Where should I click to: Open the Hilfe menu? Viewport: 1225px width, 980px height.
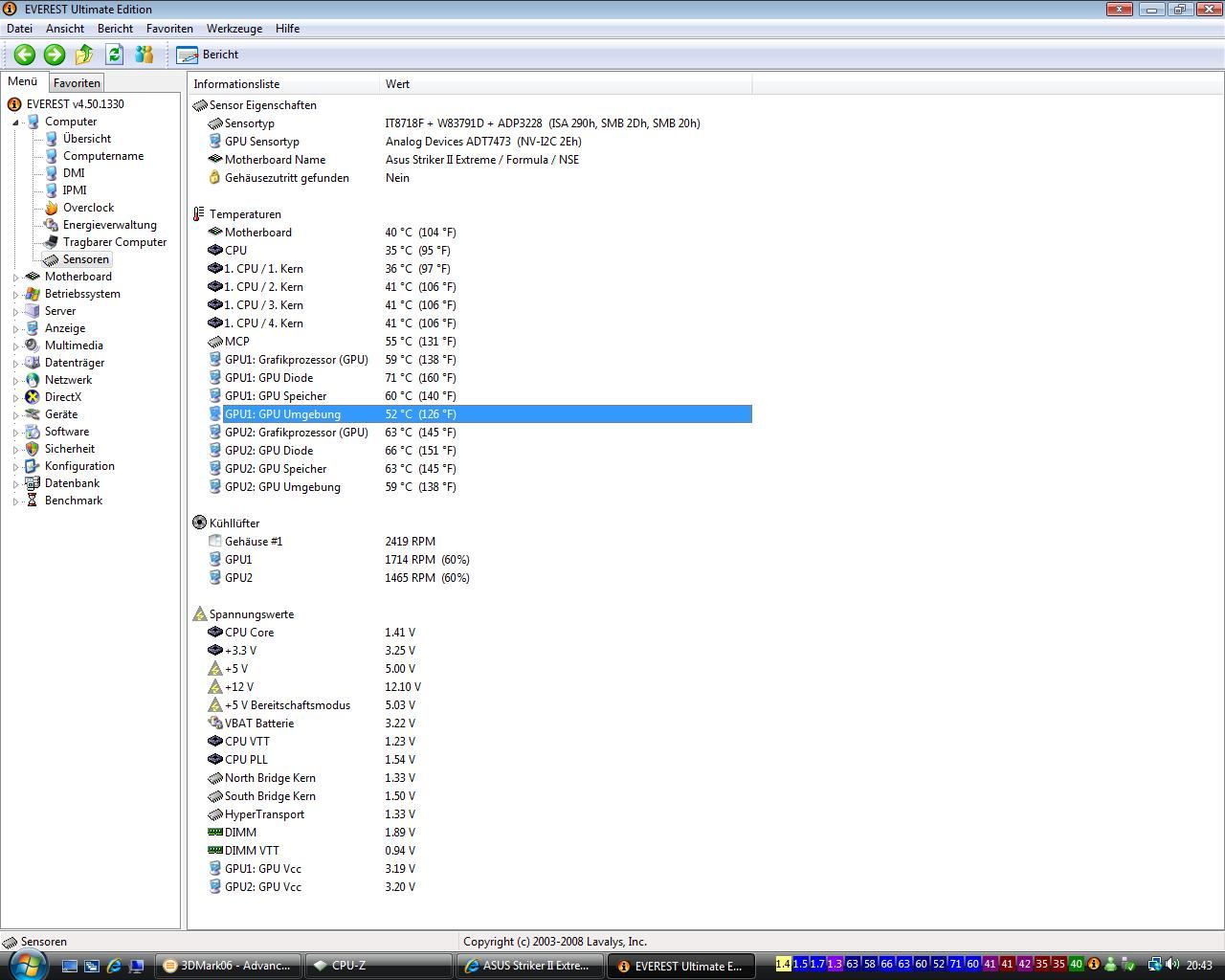pyautogui.click(x=287, y=29)
